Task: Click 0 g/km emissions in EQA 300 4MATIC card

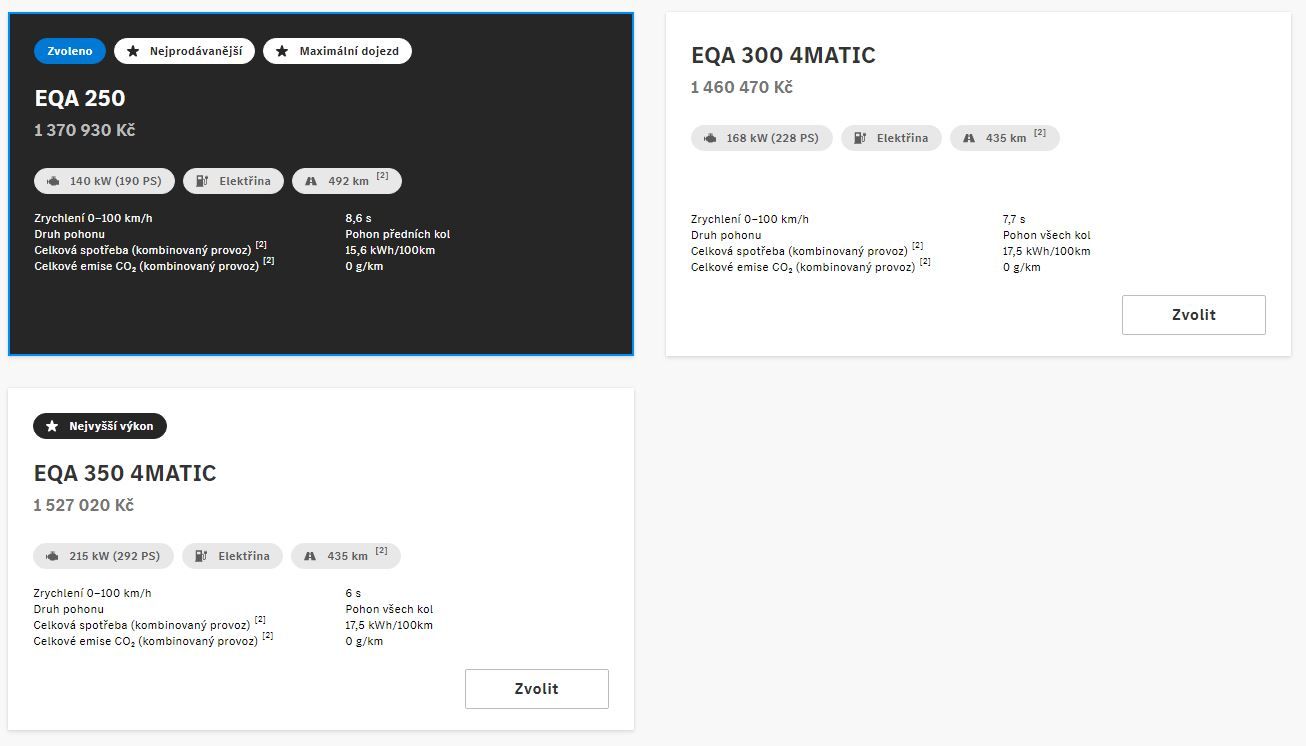Action: (x=1021, y=267)
